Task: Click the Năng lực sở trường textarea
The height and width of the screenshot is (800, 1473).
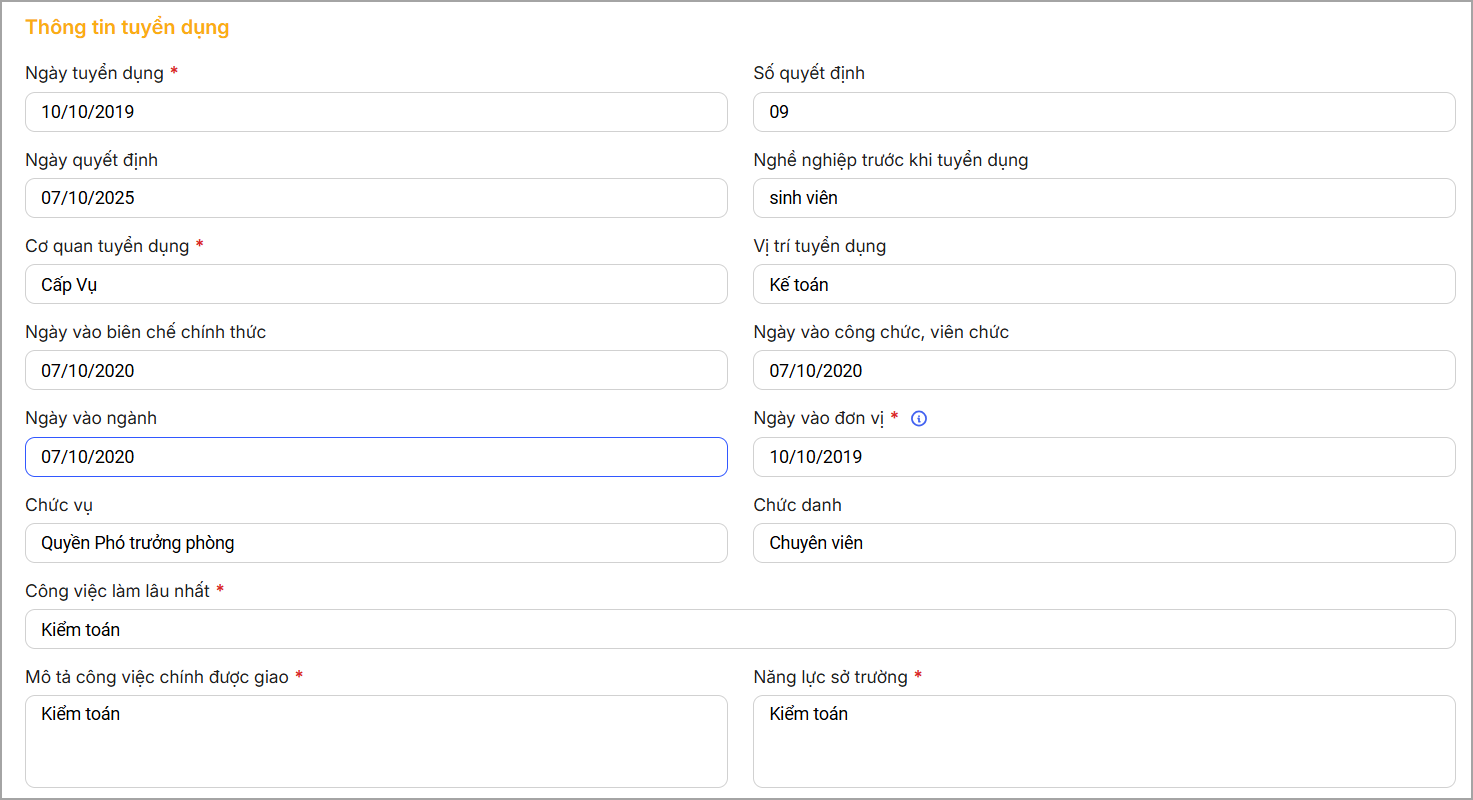Action: 1103,741
